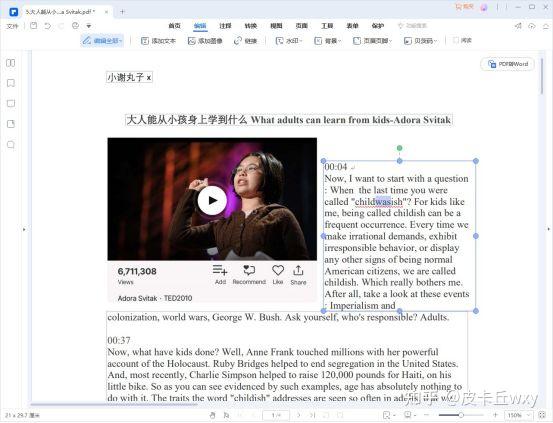Click the undo arrow in quick toolbar
Screen dimensions: 553x423
coord(47,26)
